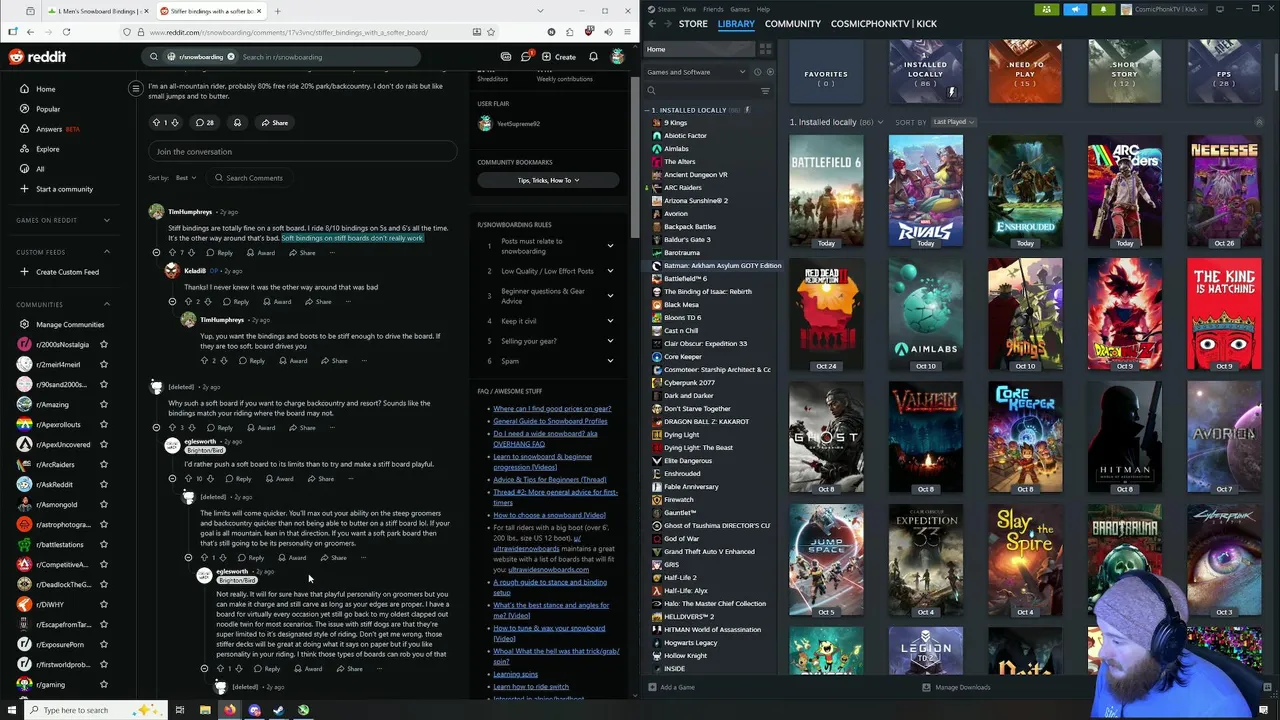The image size is (1280, 720).
Task: Open Steam notifications bell button
Action: pyautogui.click(x=1103, y=9)
